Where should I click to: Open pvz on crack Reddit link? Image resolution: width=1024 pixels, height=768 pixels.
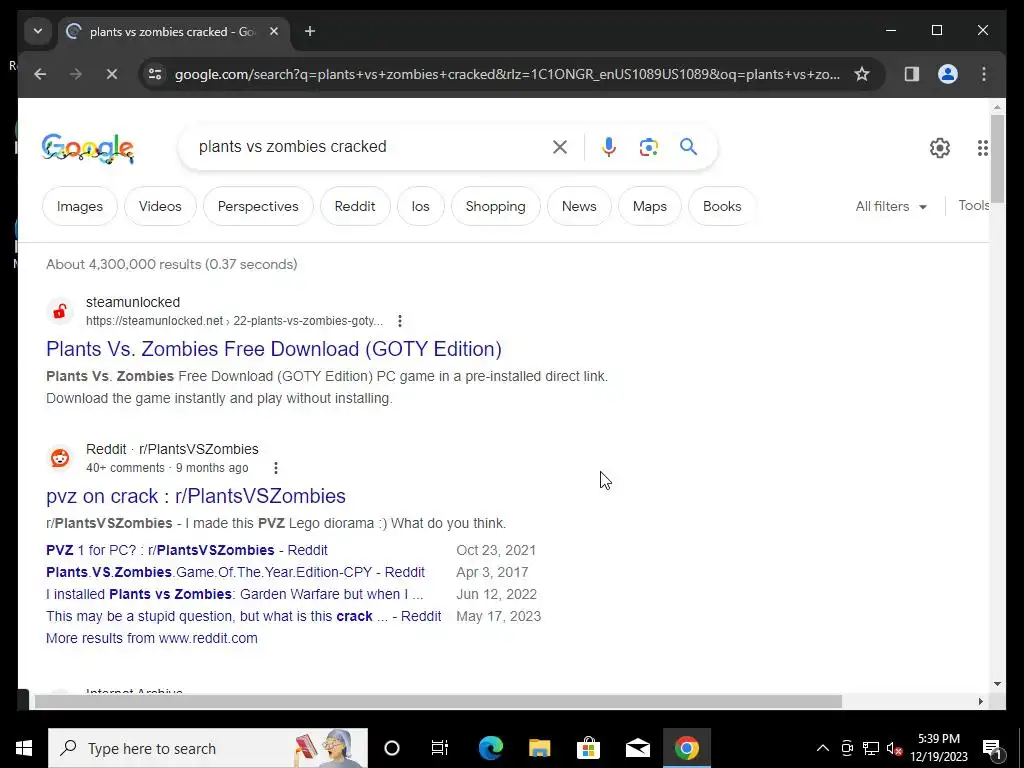pyautogui.click(x=195, y=496)
